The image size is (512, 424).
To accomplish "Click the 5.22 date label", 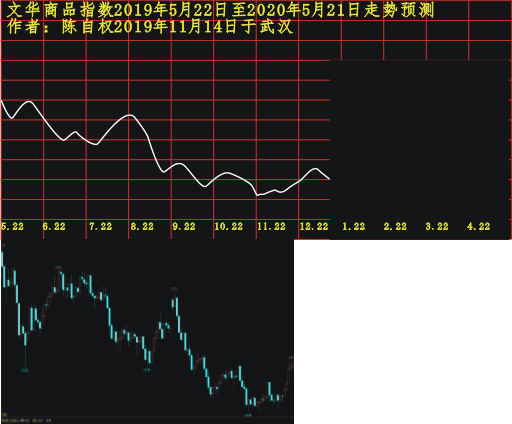I will pos(12,226).
